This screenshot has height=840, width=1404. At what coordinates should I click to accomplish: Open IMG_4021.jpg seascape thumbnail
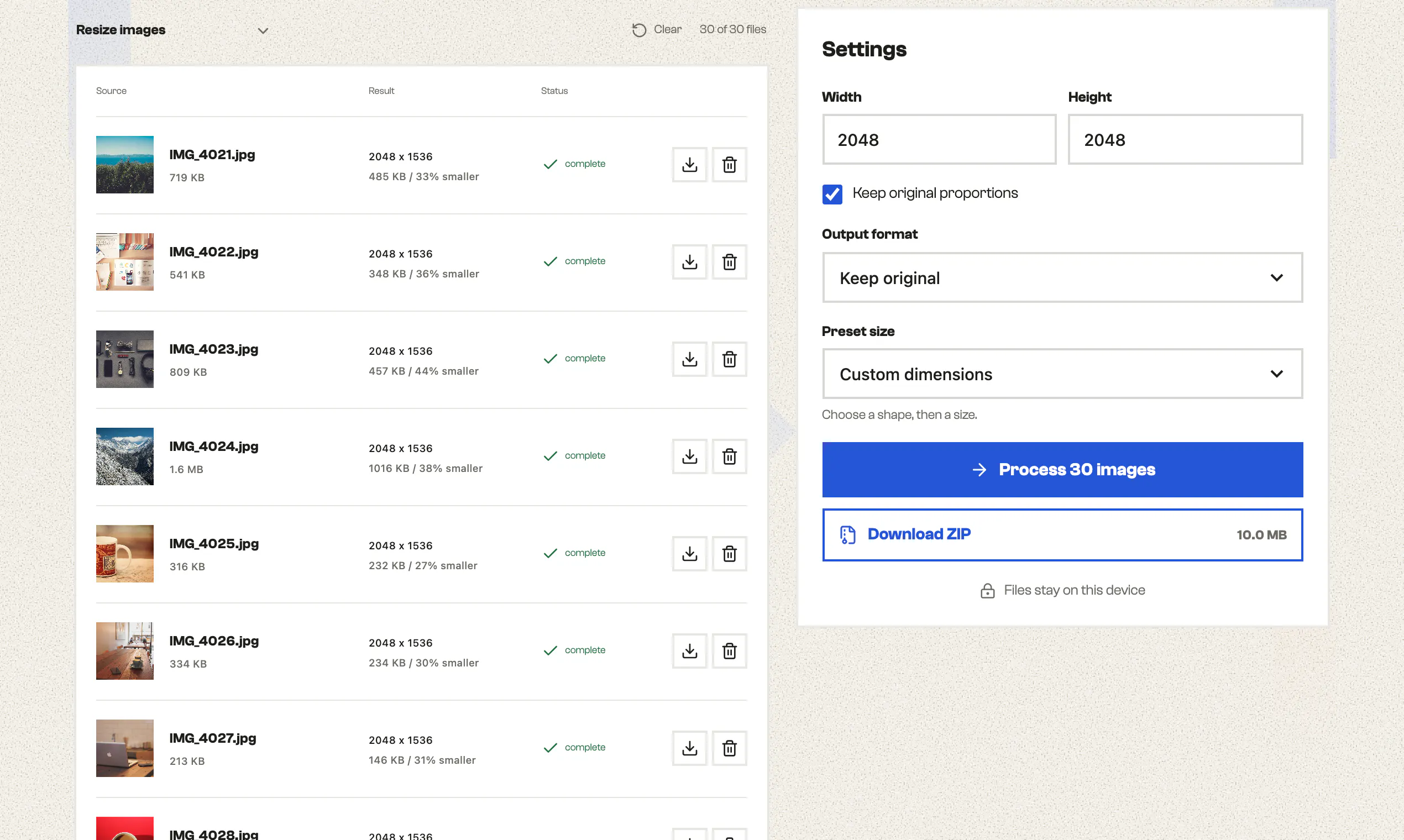(x=124, y=165)
